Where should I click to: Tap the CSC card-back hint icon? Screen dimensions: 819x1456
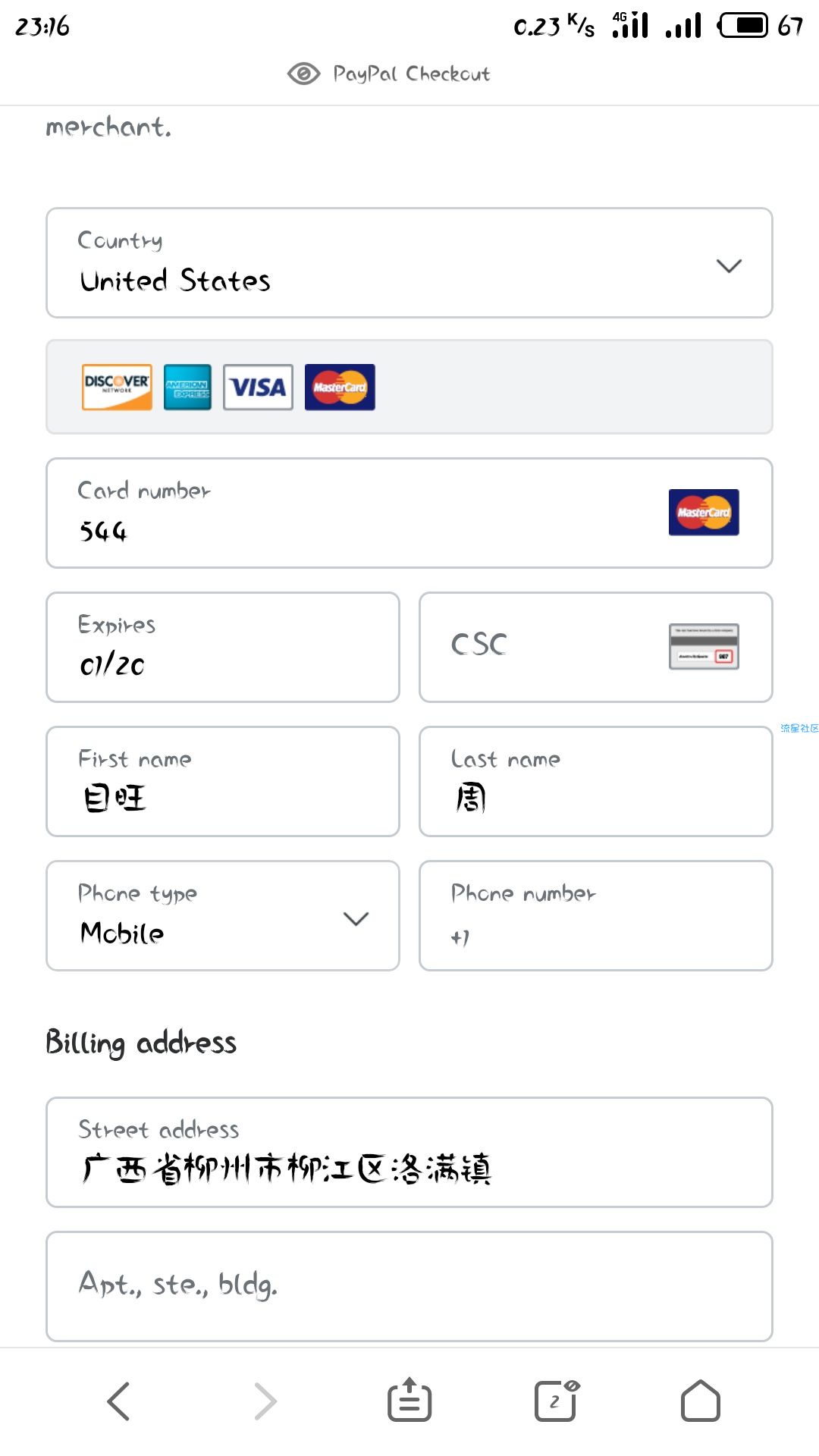pos(704,647)
